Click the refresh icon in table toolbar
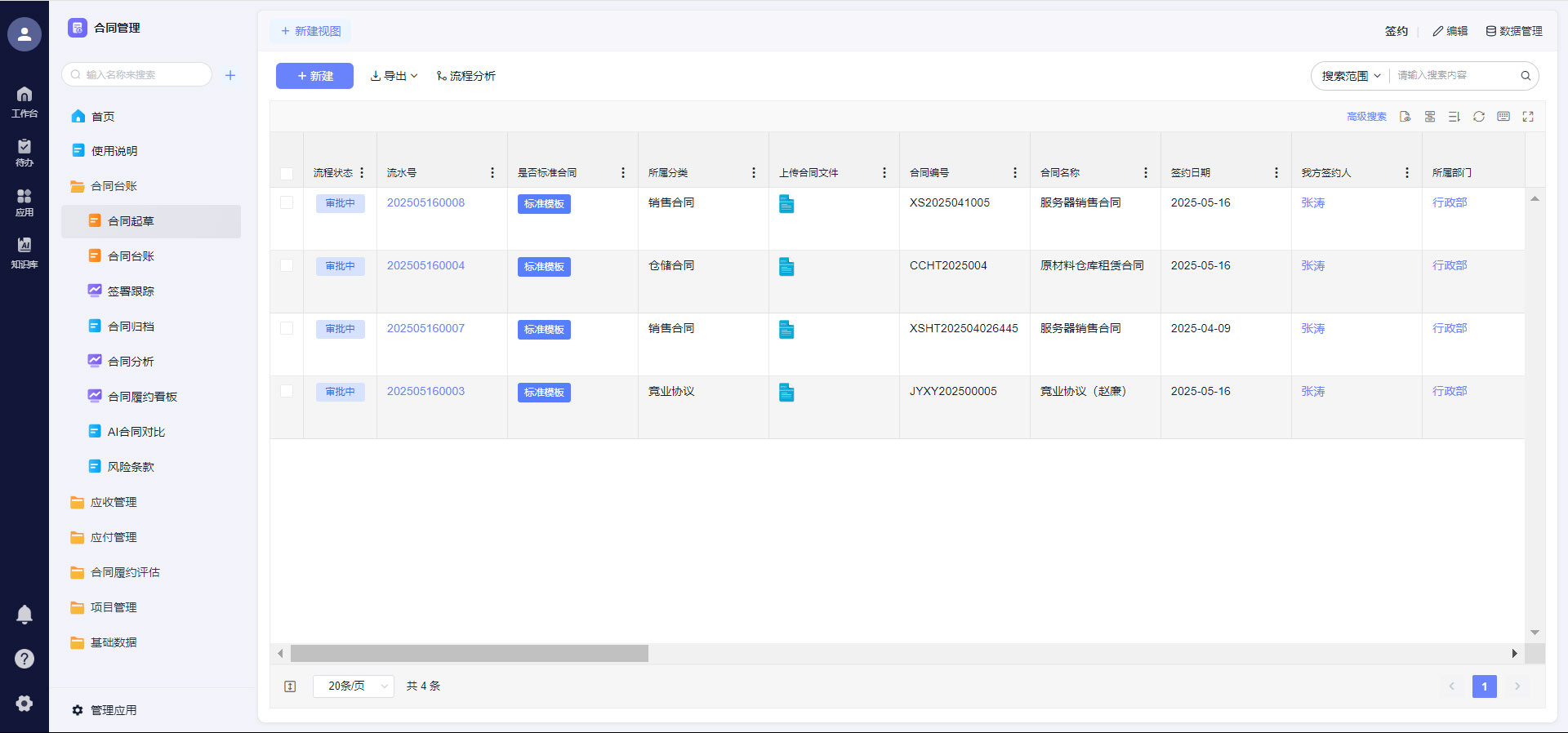The image size is (1568, 733). click(x=1478, y=117)
